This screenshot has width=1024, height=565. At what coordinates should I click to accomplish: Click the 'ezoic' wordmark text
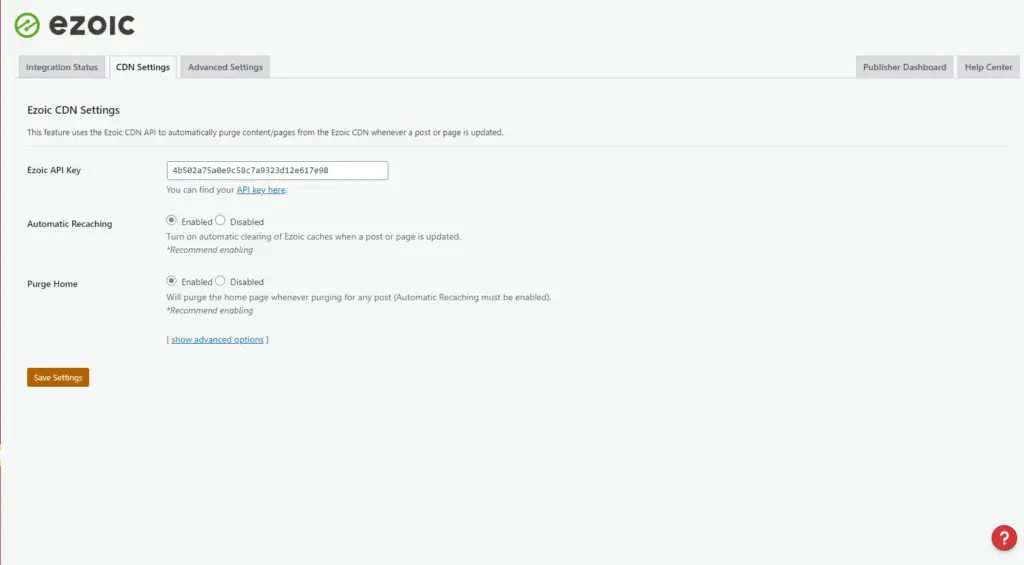point(92,25)
